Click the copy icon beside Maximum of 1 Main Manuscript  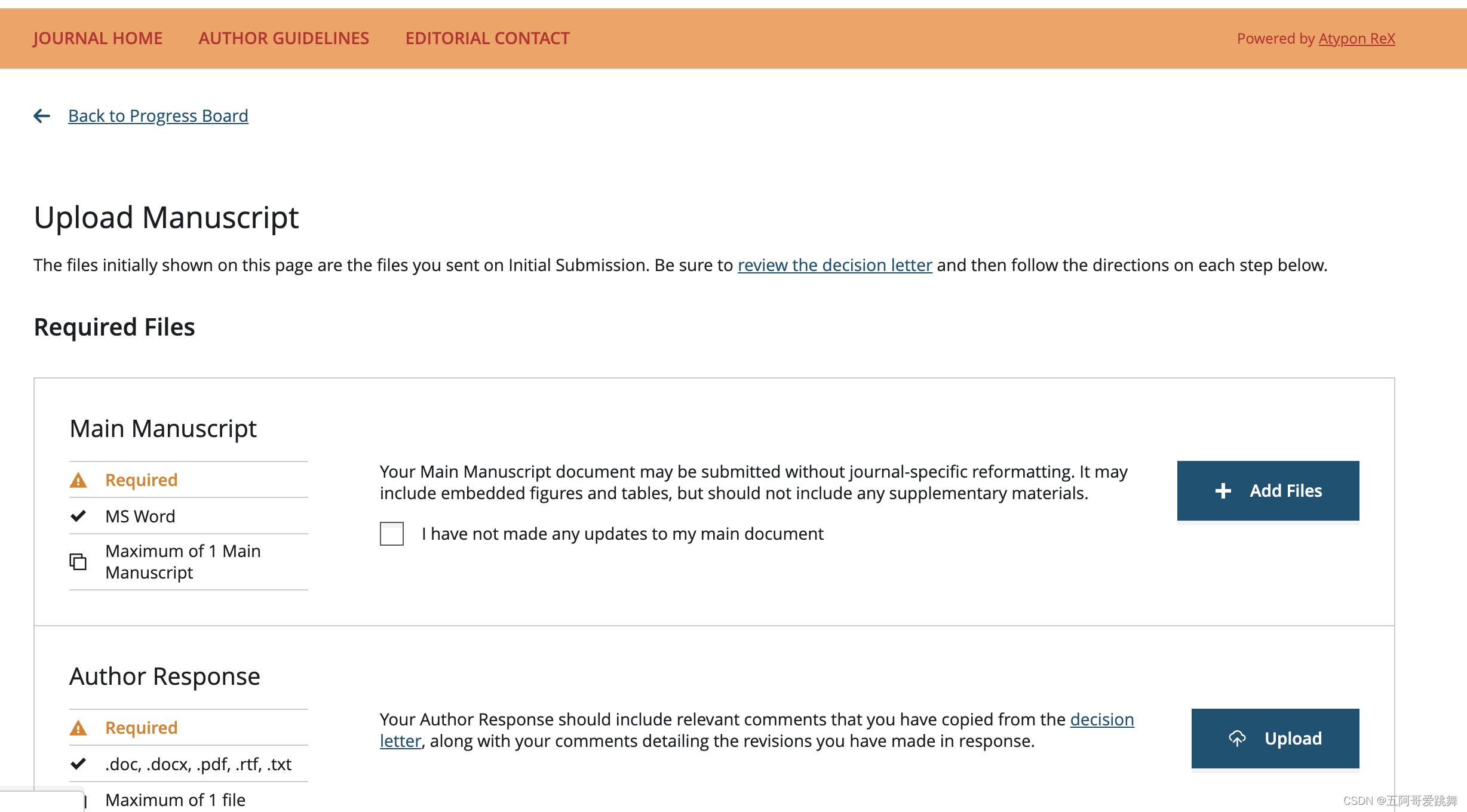78,562
